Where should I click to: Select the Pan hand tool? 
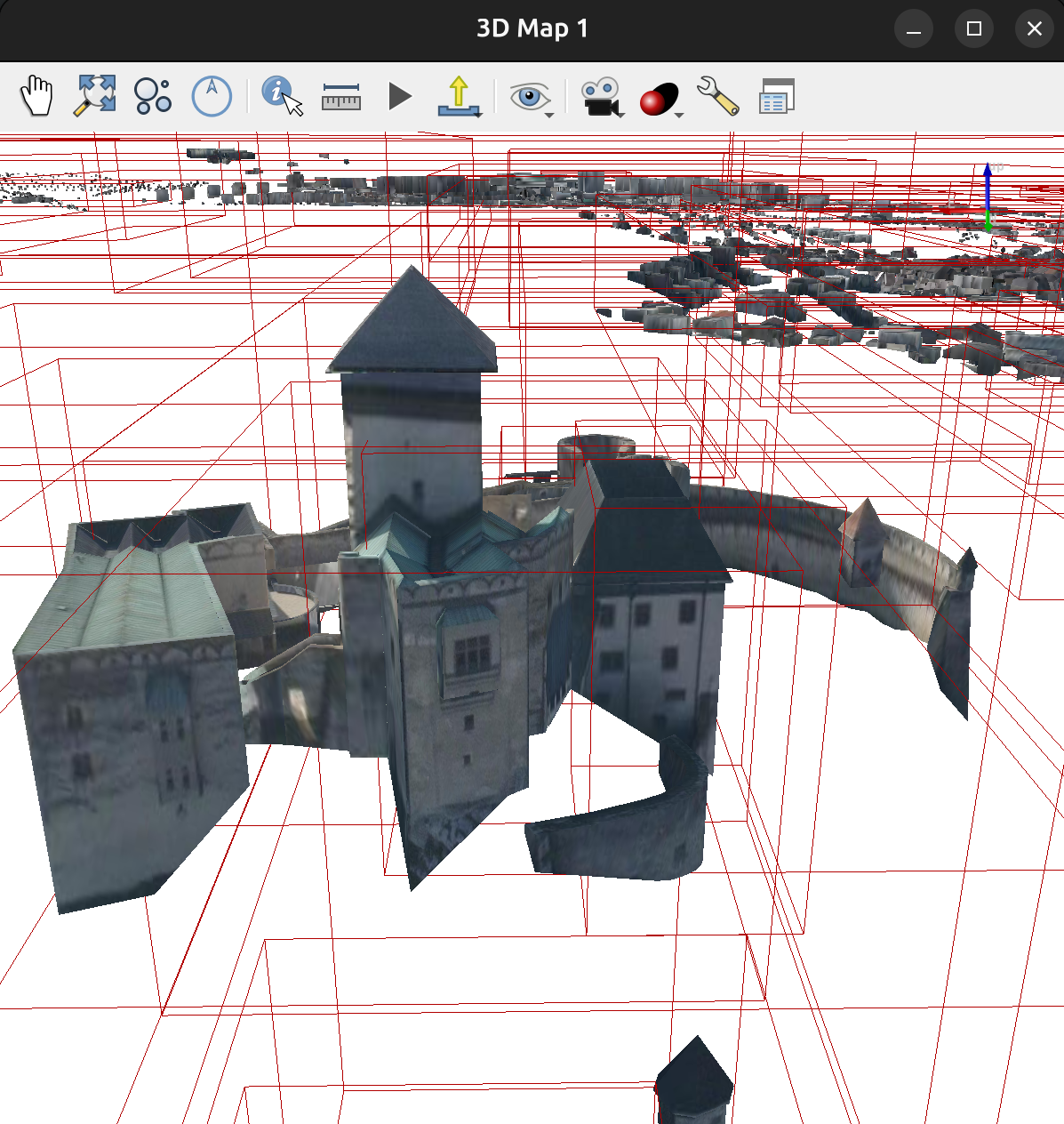coord(36,95)
